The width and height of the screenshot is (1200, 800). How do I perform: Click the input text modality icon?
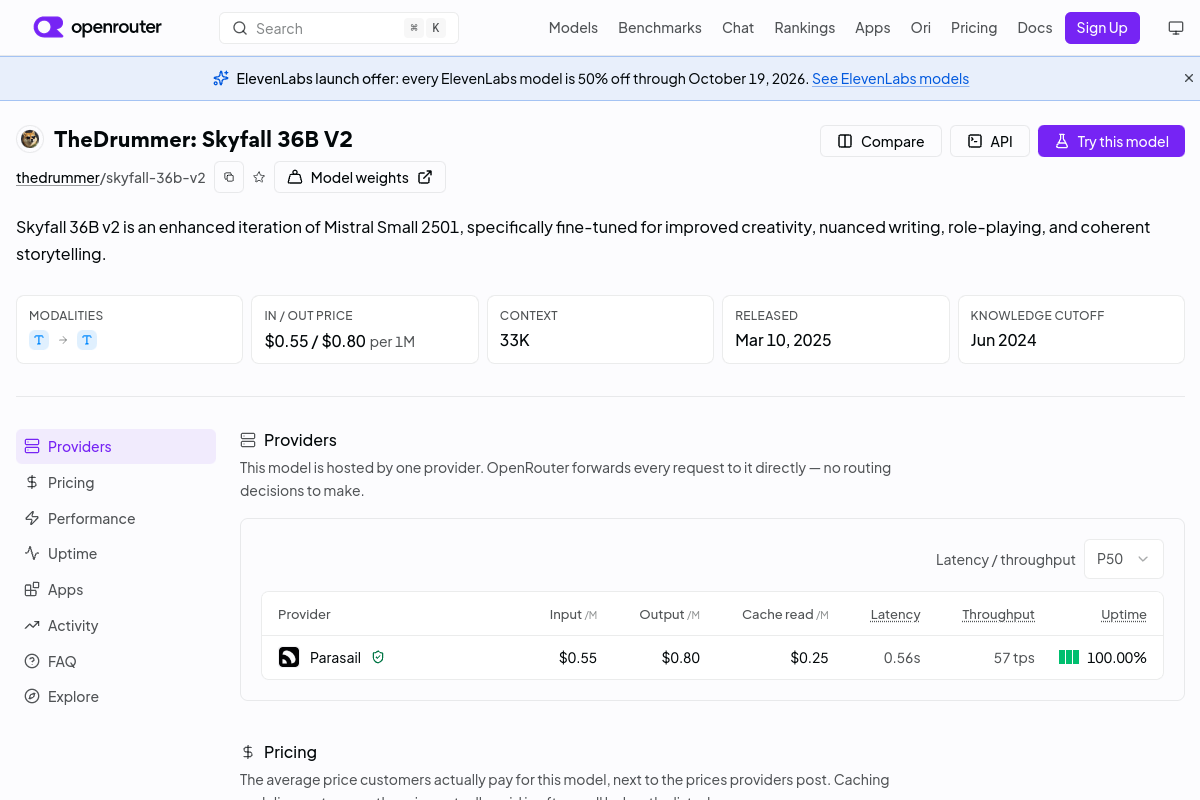[39, 340]
